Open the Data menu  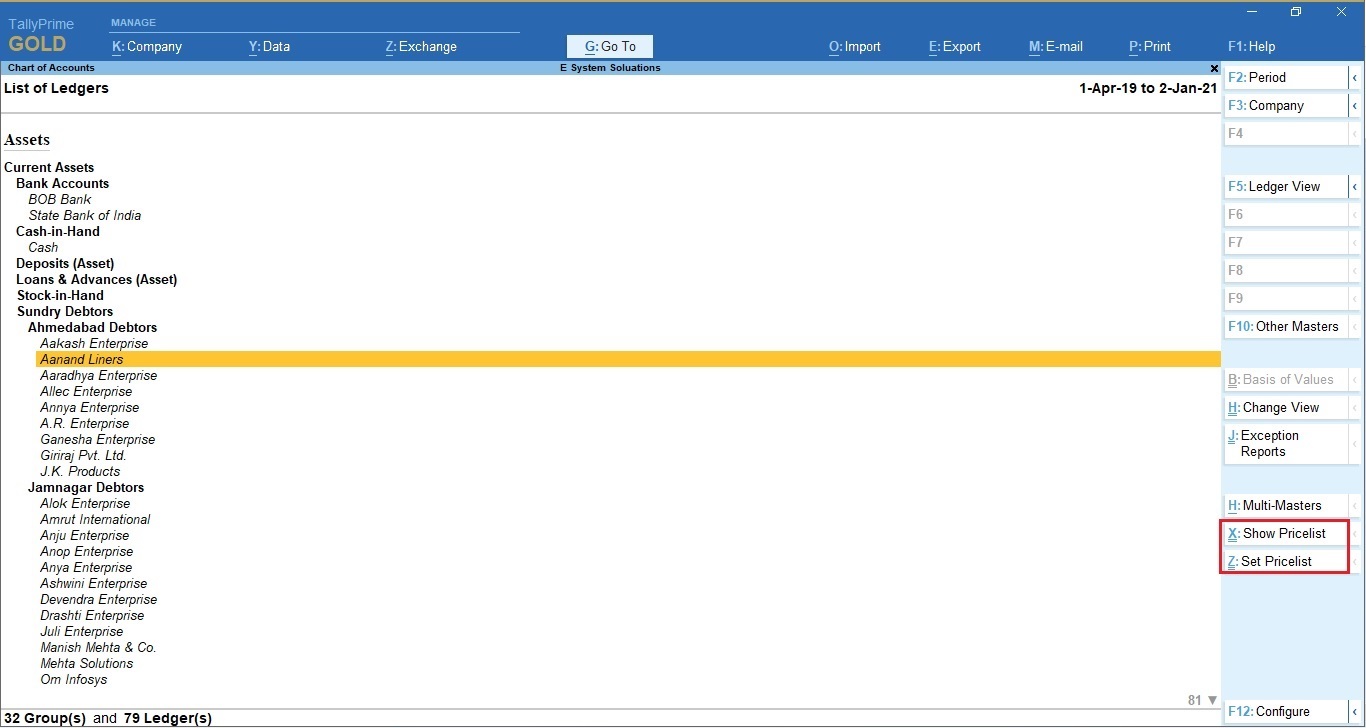(269, 46)
